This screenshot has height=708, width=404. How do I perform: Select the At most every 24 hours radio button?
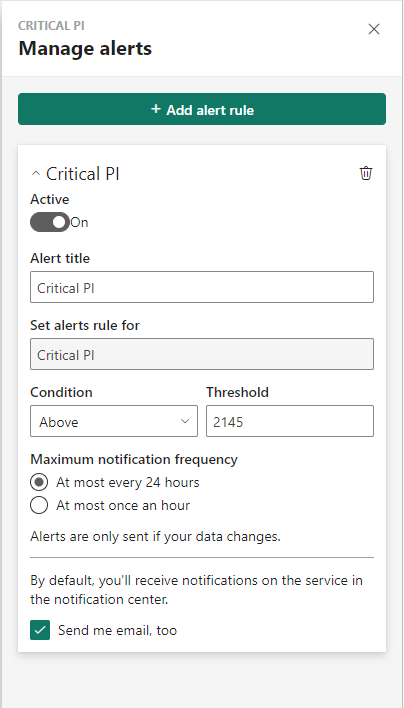coord(39,482)
